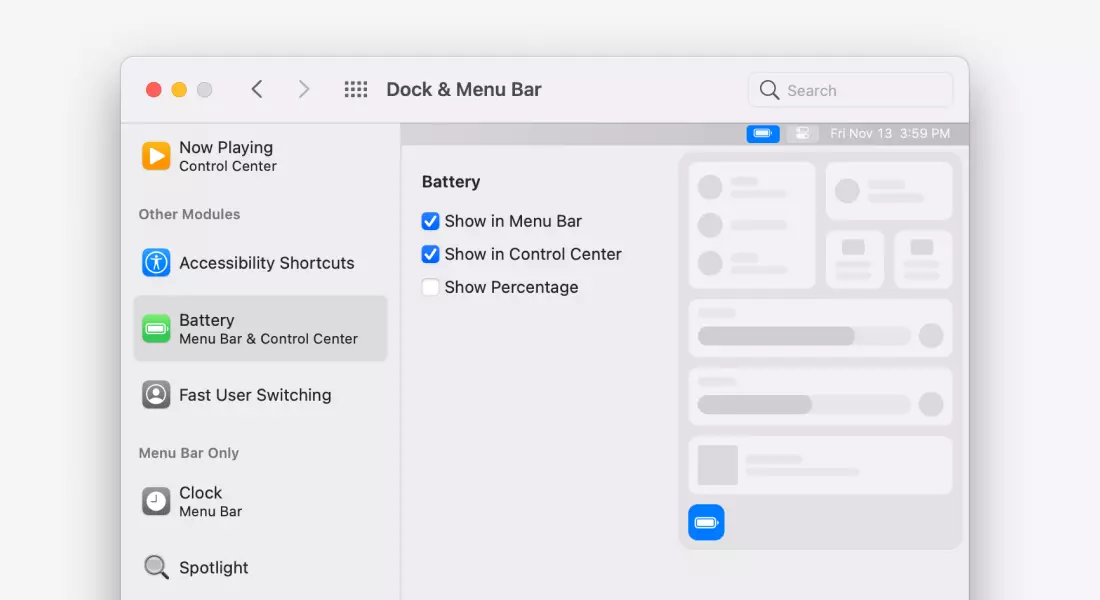Click the search magnifier icon
Image resolution: width=1100 pixels, height=600 pixels.
(x=770, y=90)
